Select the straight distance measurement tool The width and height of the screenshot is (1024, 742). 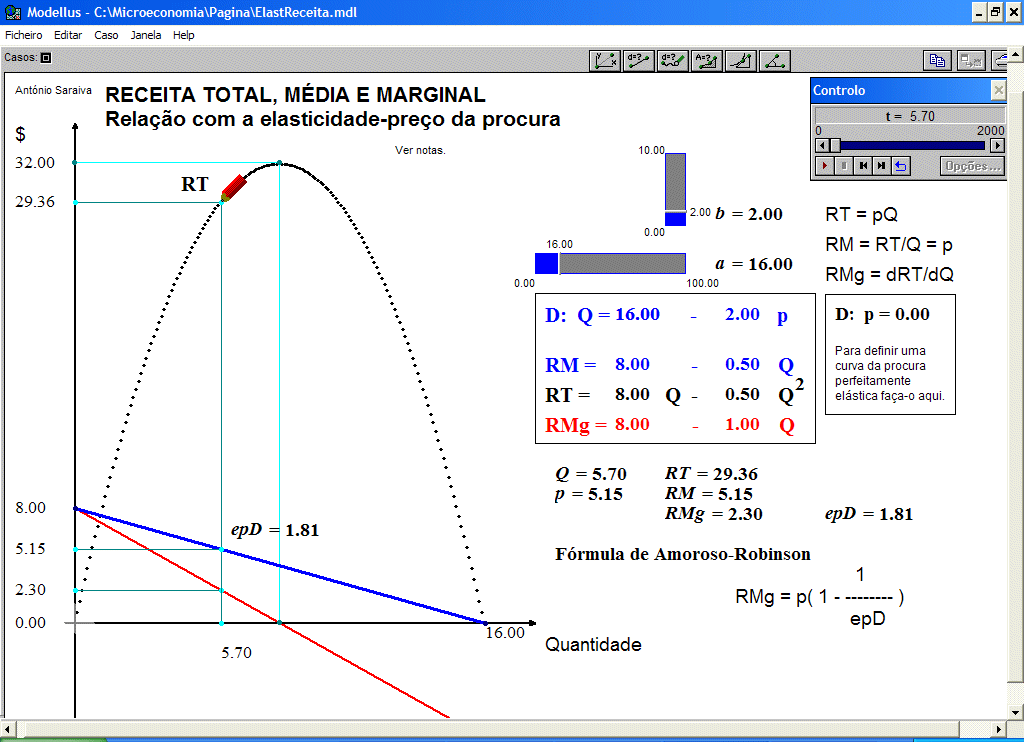pos(638,60)
